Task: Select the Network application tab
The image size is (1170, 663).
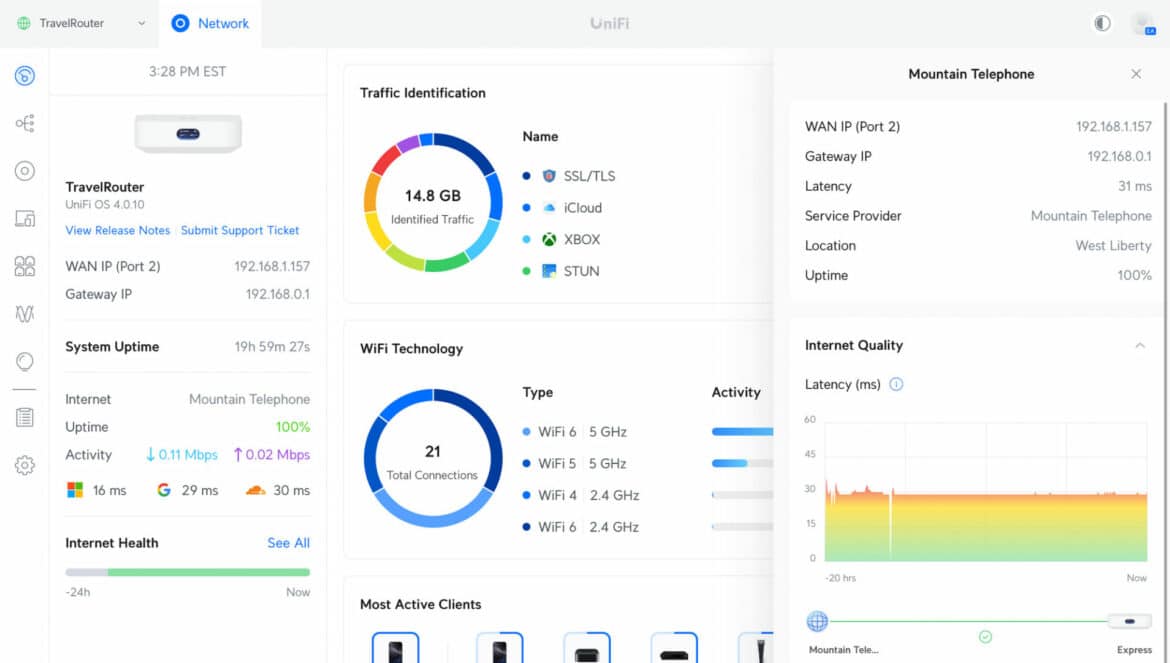Action: point(210,23)
